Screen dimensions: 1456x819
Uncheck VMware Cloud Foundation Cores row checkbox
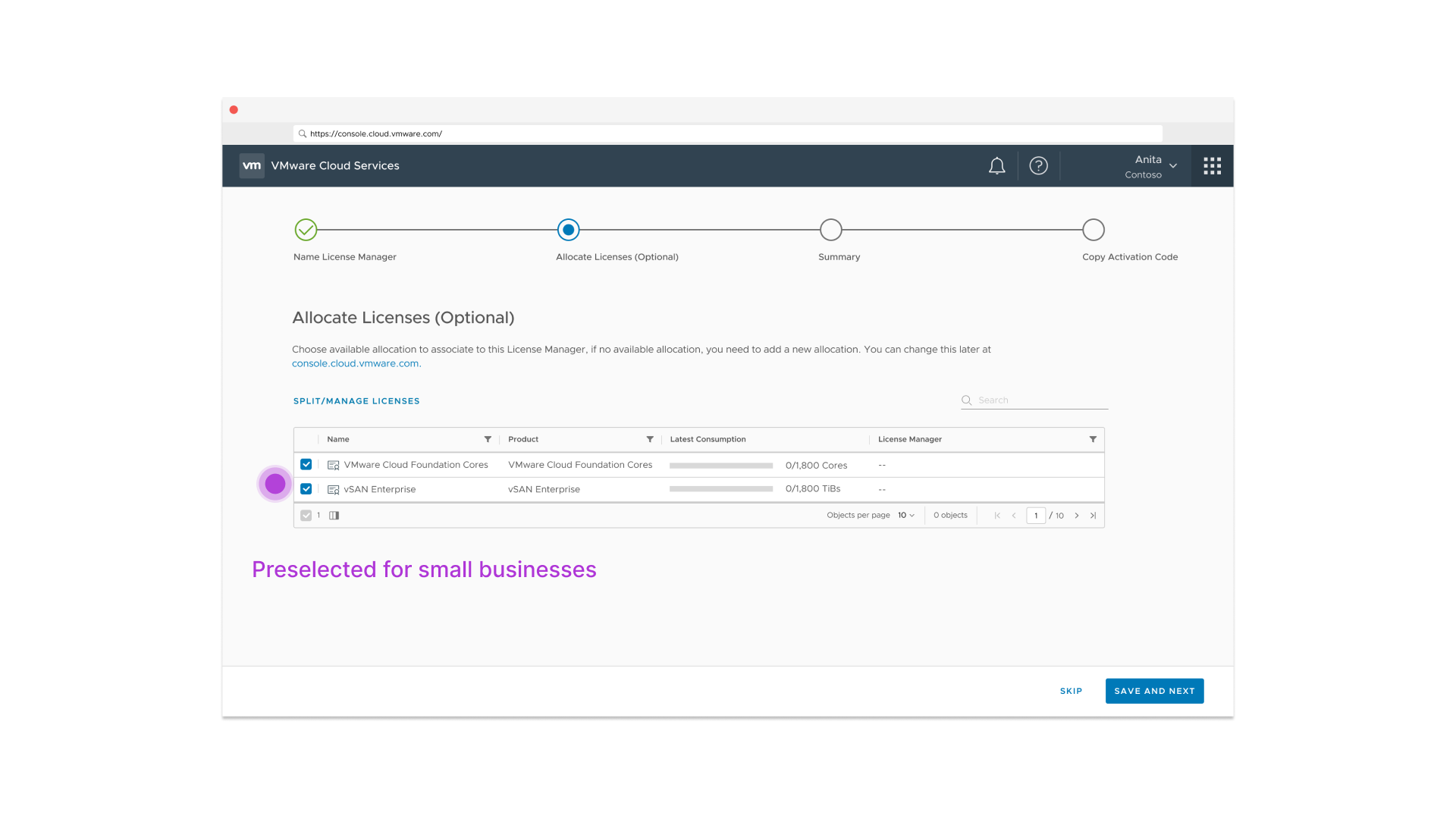pos(306,465)
